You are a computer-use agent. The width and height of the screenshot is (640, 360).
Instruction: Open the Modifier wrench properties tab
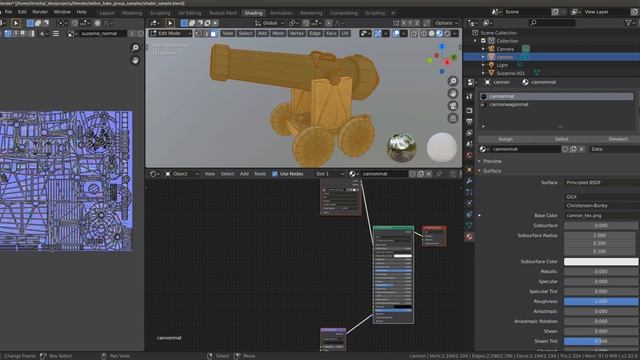pyautogui.click(x=469, y=180)
